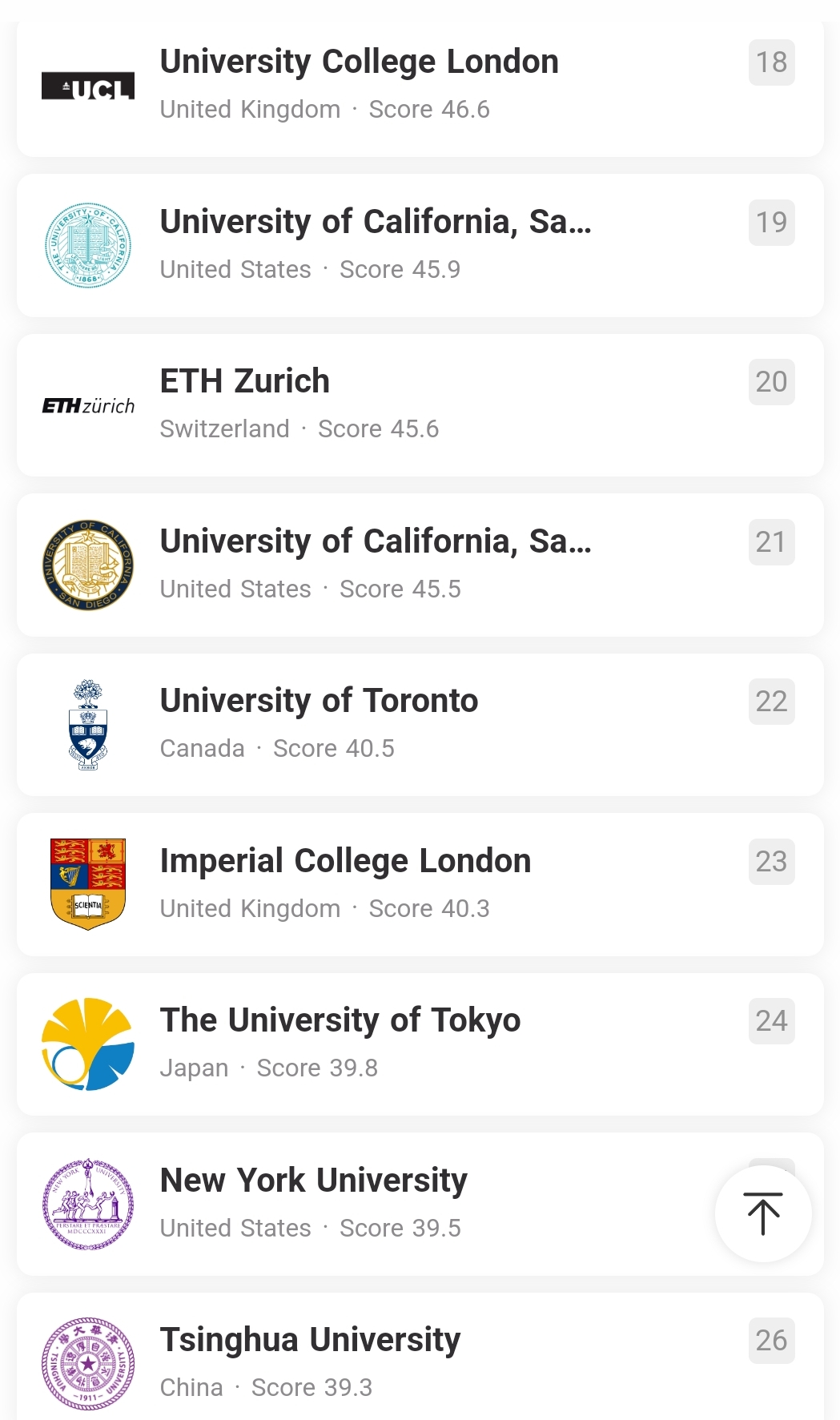This screenshot has height=1420, width=840.
Task: Click the University of Toronto crest
Action: point(88,725)
